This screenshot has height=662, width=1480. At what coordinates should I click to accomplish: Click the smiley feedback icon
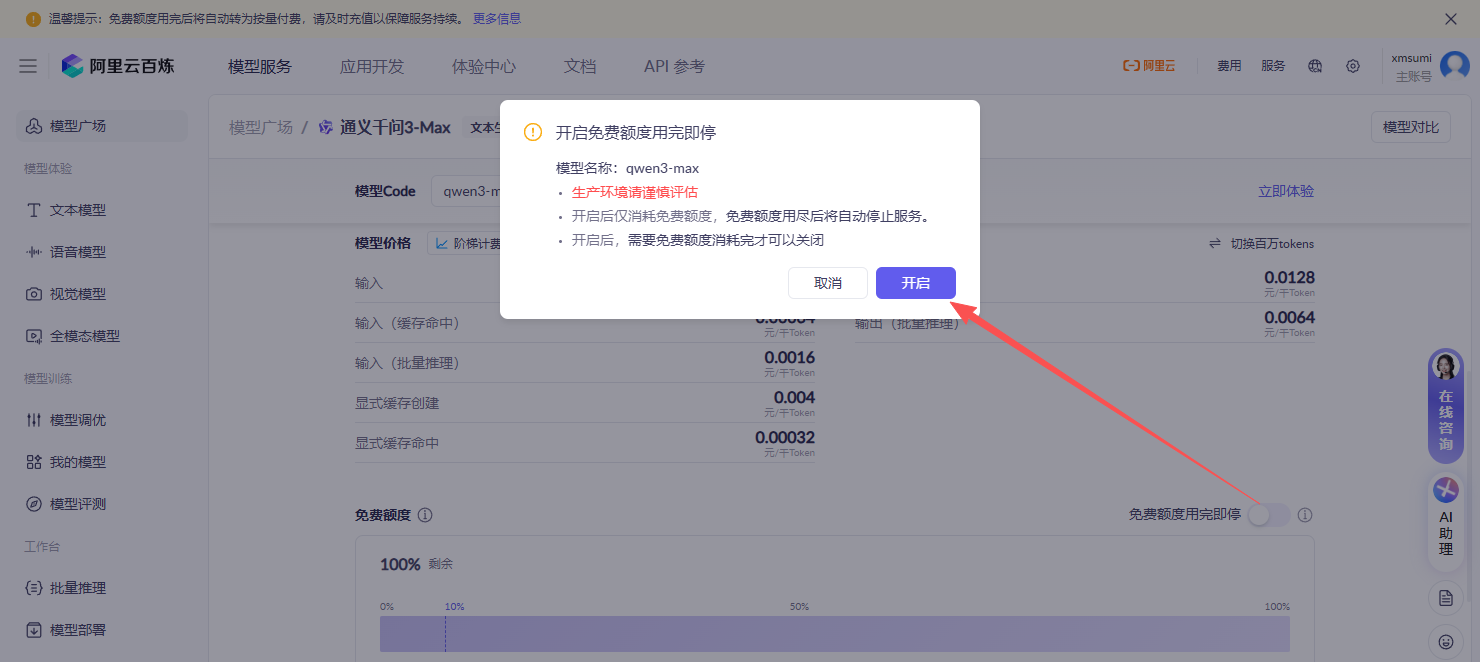1446,641
